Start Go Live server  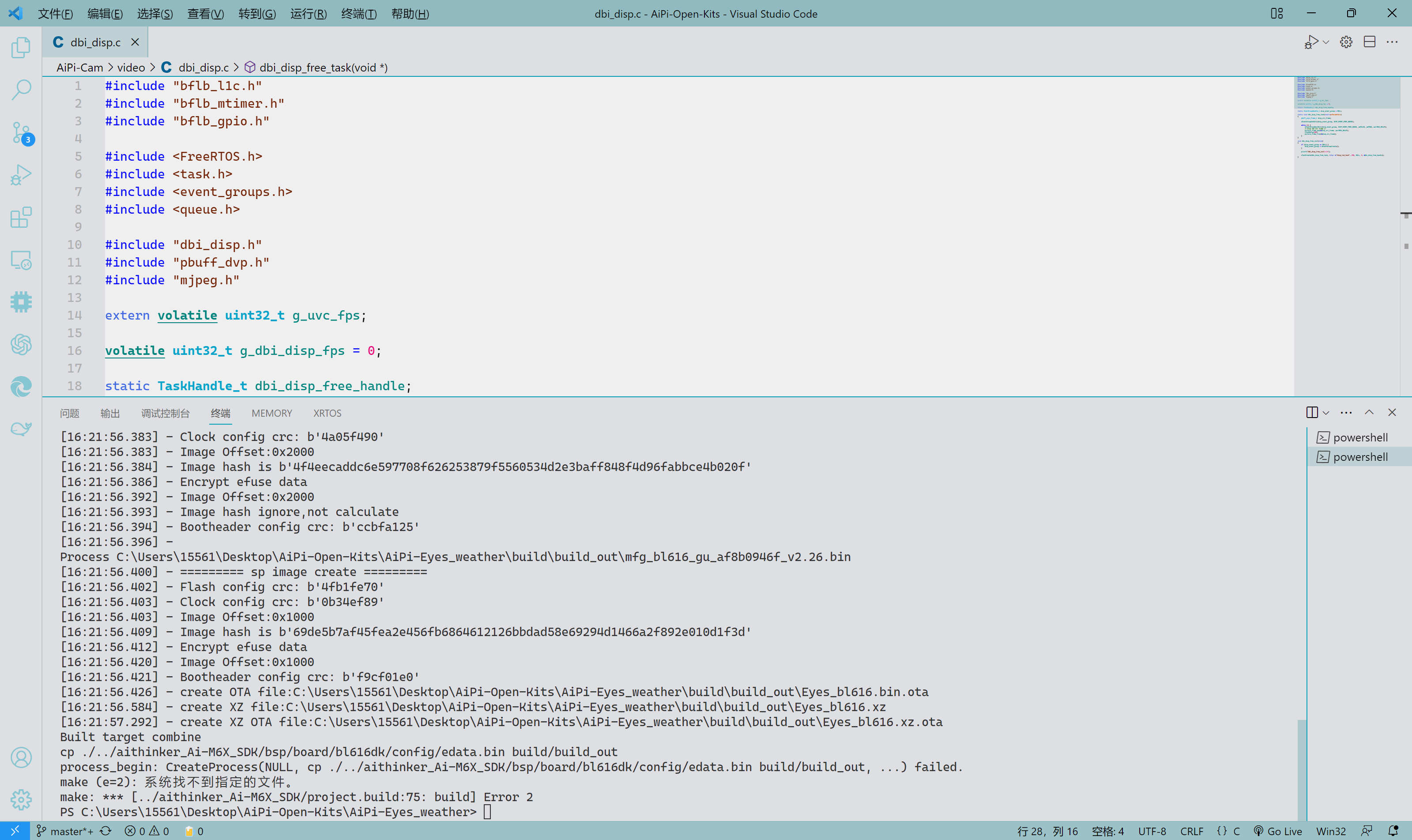point(1278,831)
